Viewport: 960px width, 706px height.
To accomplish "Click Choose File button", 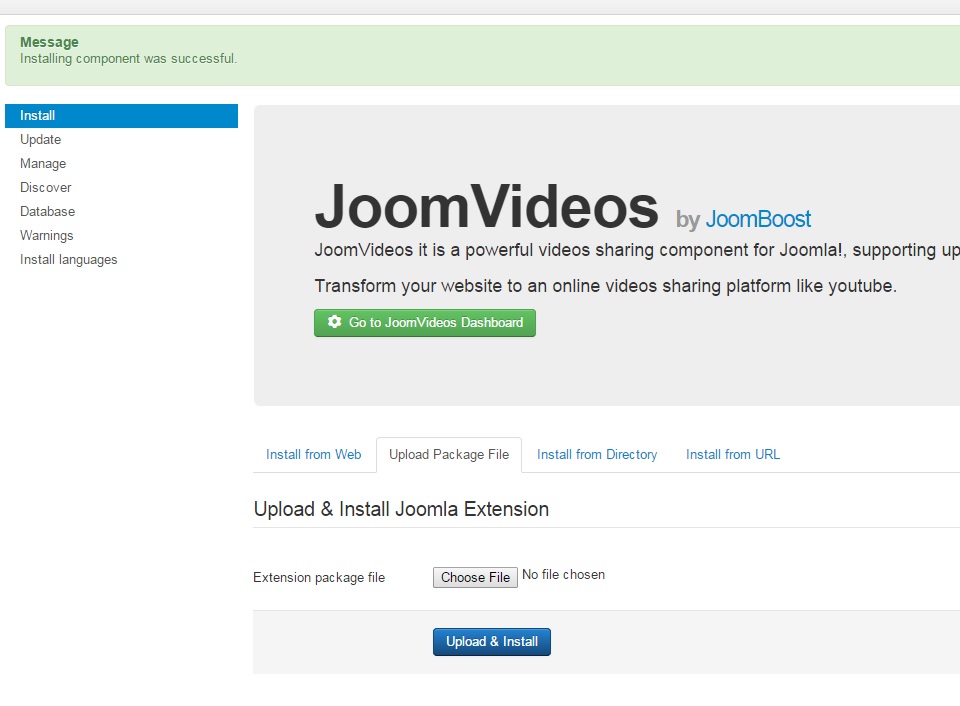I will click(x=475, y=577).
